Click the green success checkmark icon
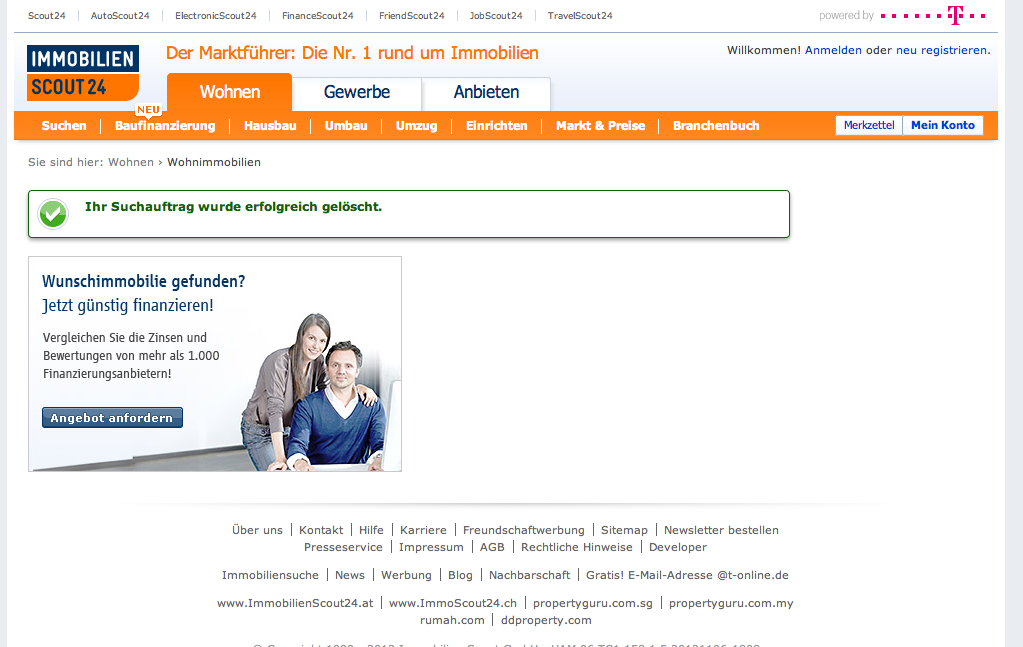1023x647 pixels. pos(53,214)
